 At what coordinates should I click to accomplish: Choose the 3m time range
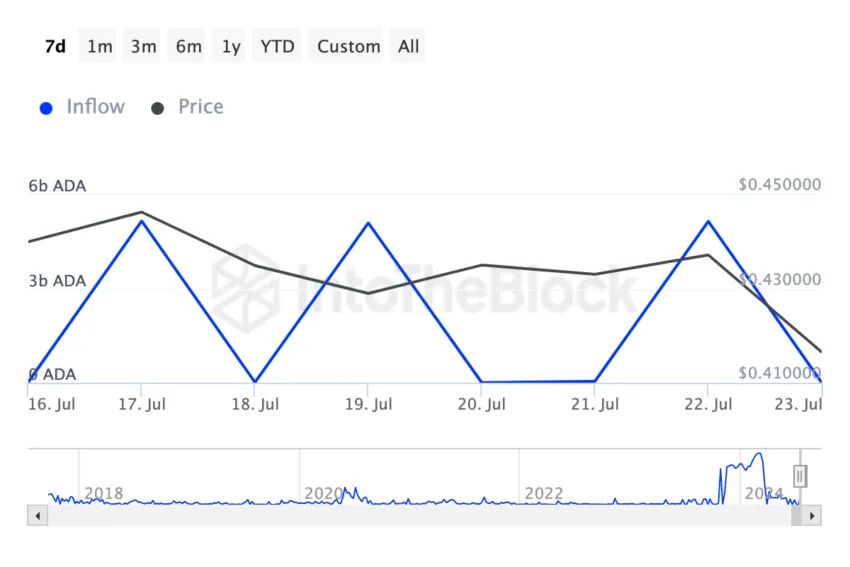pos(143,47)
